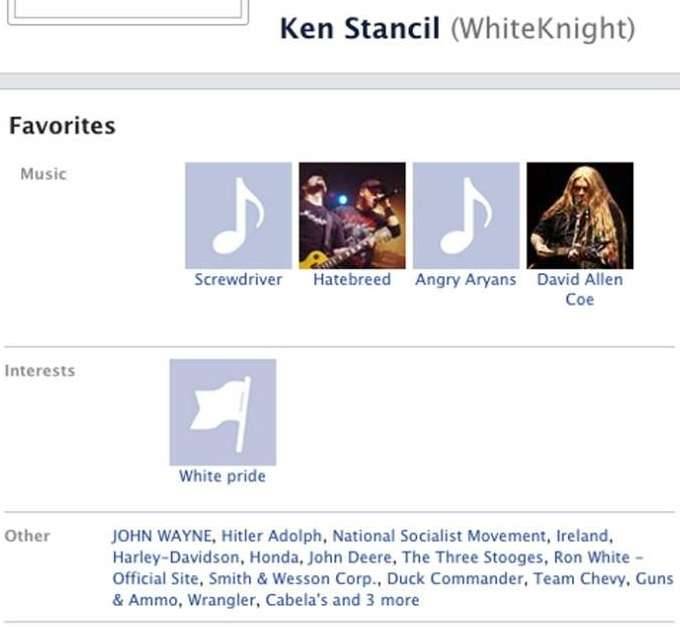Follow the David Allen Coe name link
The height and width of the screenshot is (627, 680).
click(580, 289)
